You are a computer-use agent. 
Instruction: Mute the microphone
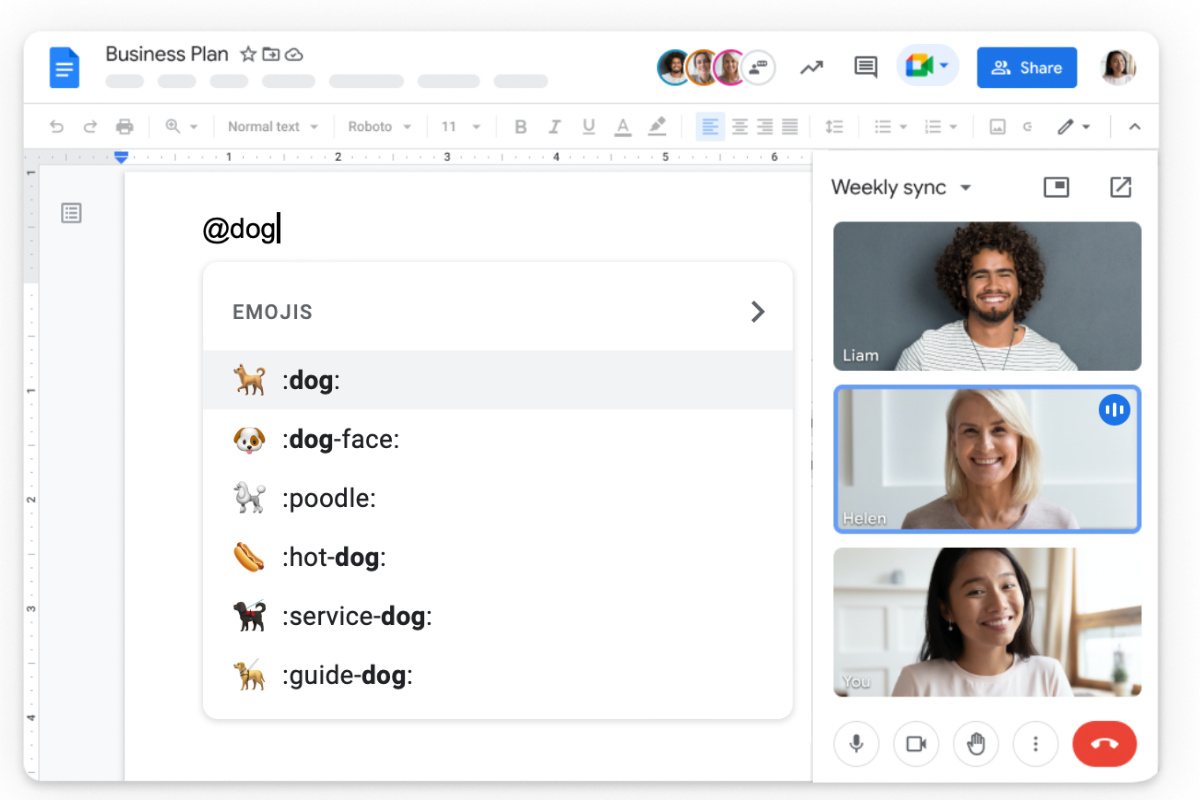pyautogui.click(x=856, y=744)
